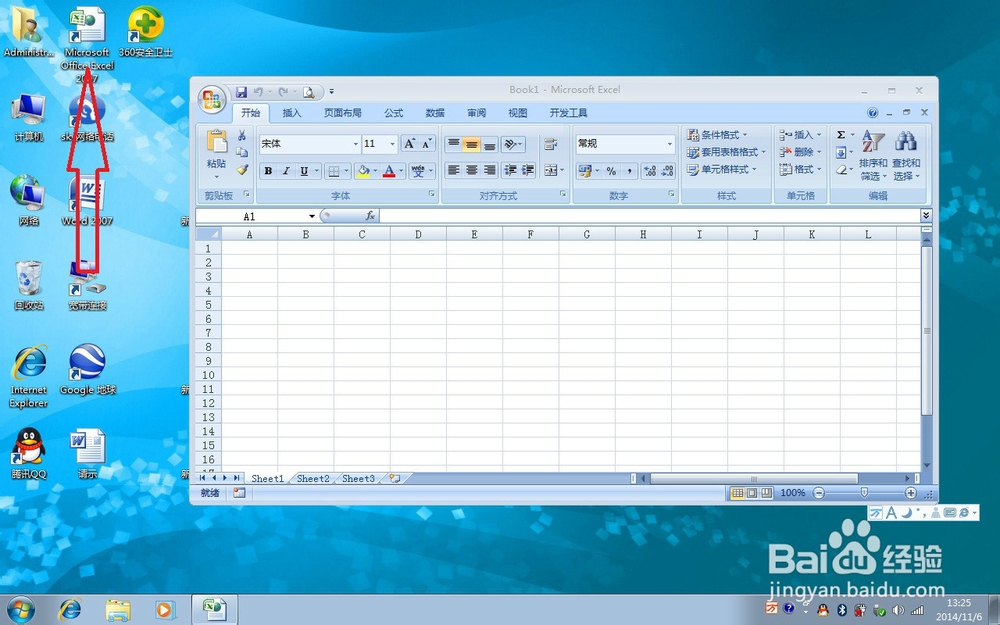Click the Percent Style icon
The width and height of the screenshot is (1000, 625).
611,170
